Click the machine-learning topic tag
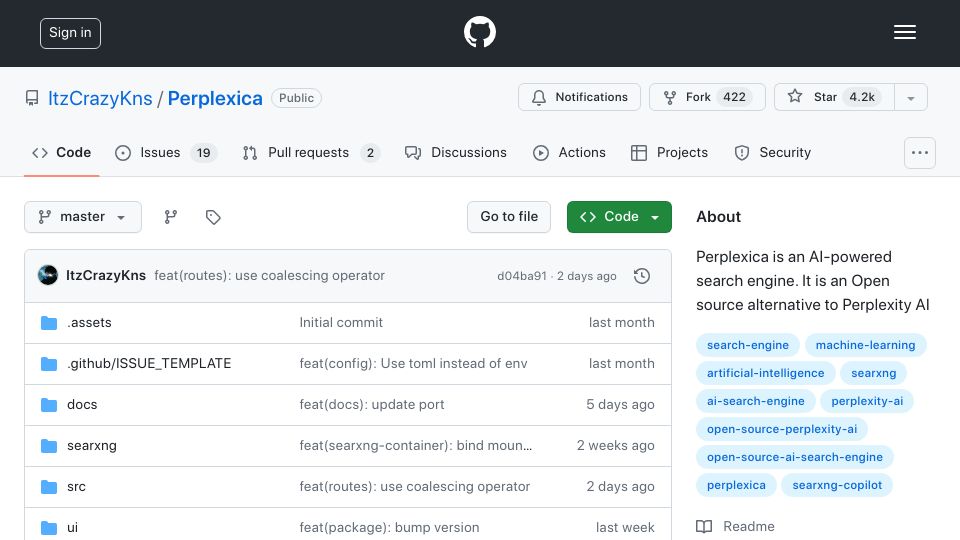Viewport: 960px width, 540px height. [866, 345]
